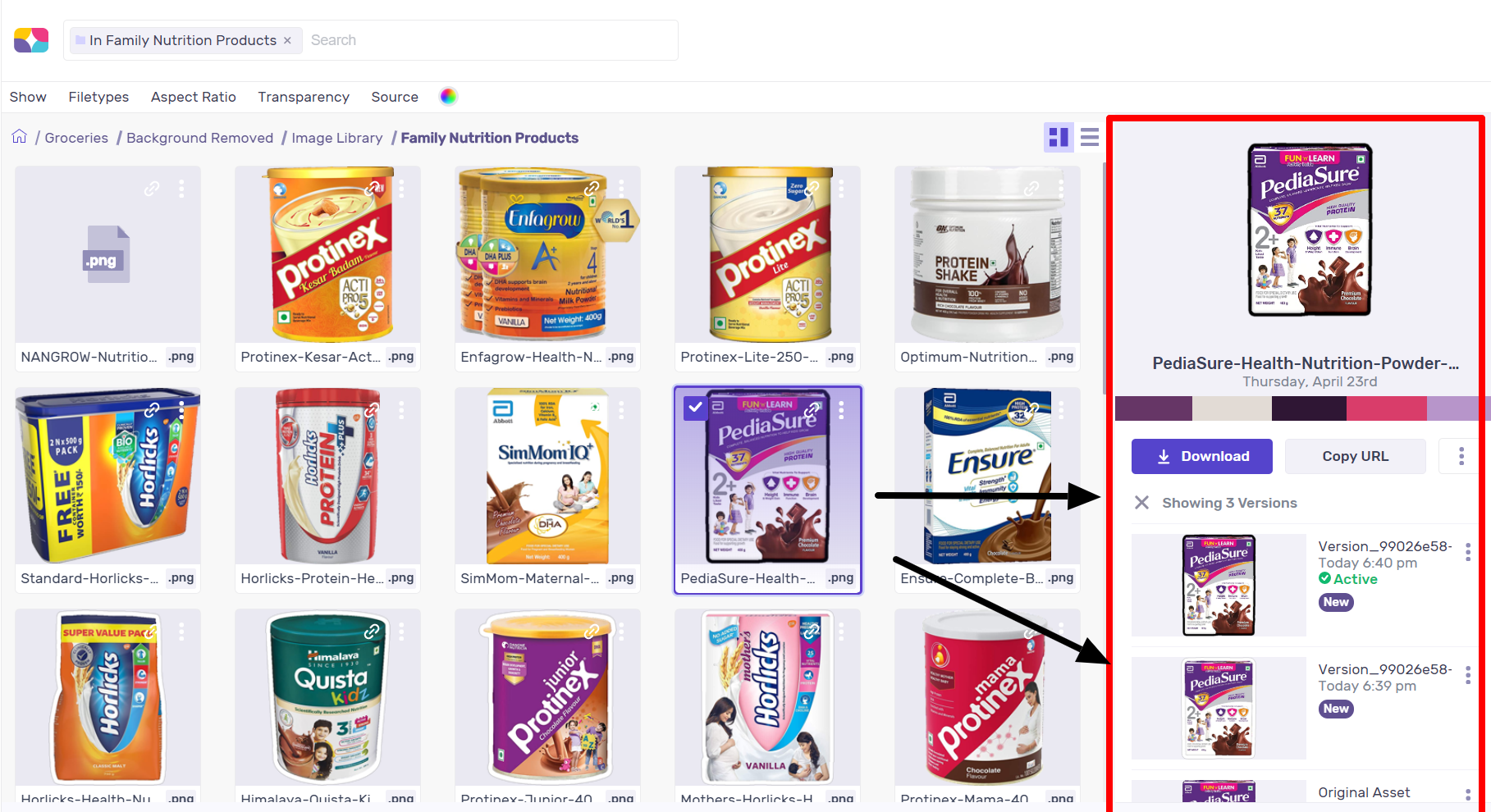Screen dimensions: 1491x812
Task: Open the Transparency filter menu
Action: (x=304, y=97)
